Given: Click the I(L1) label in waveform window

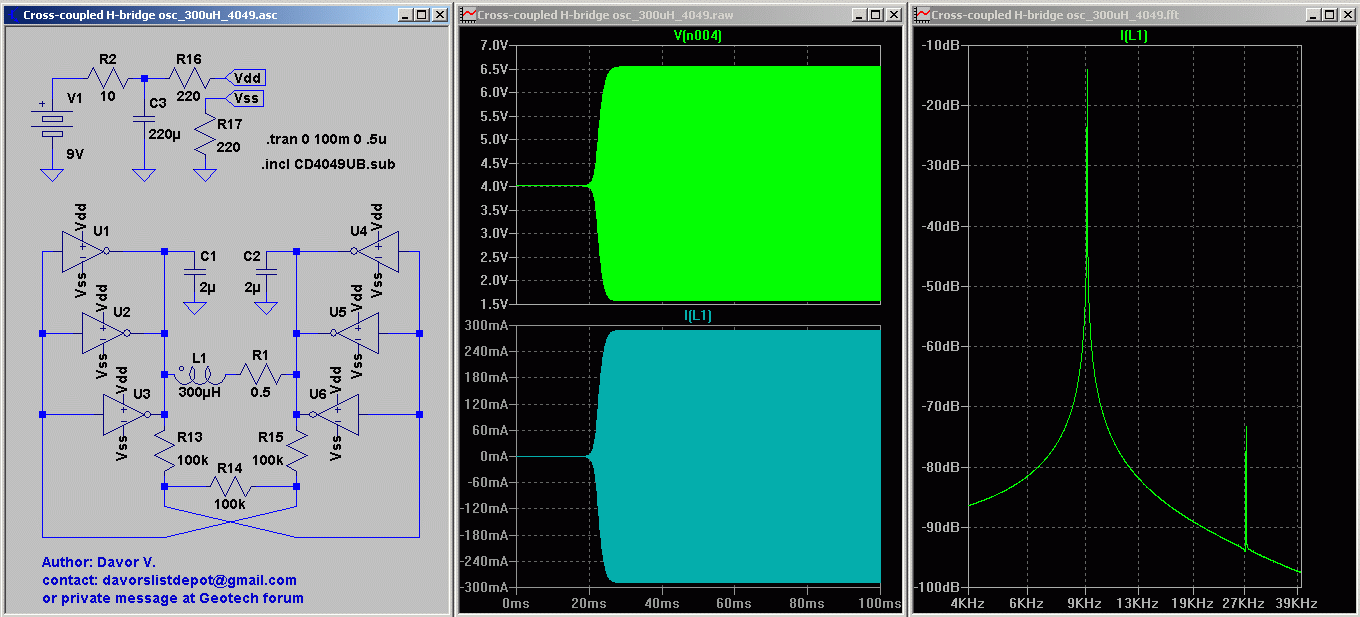Looking at the screenshot, I should click(697, 315).
